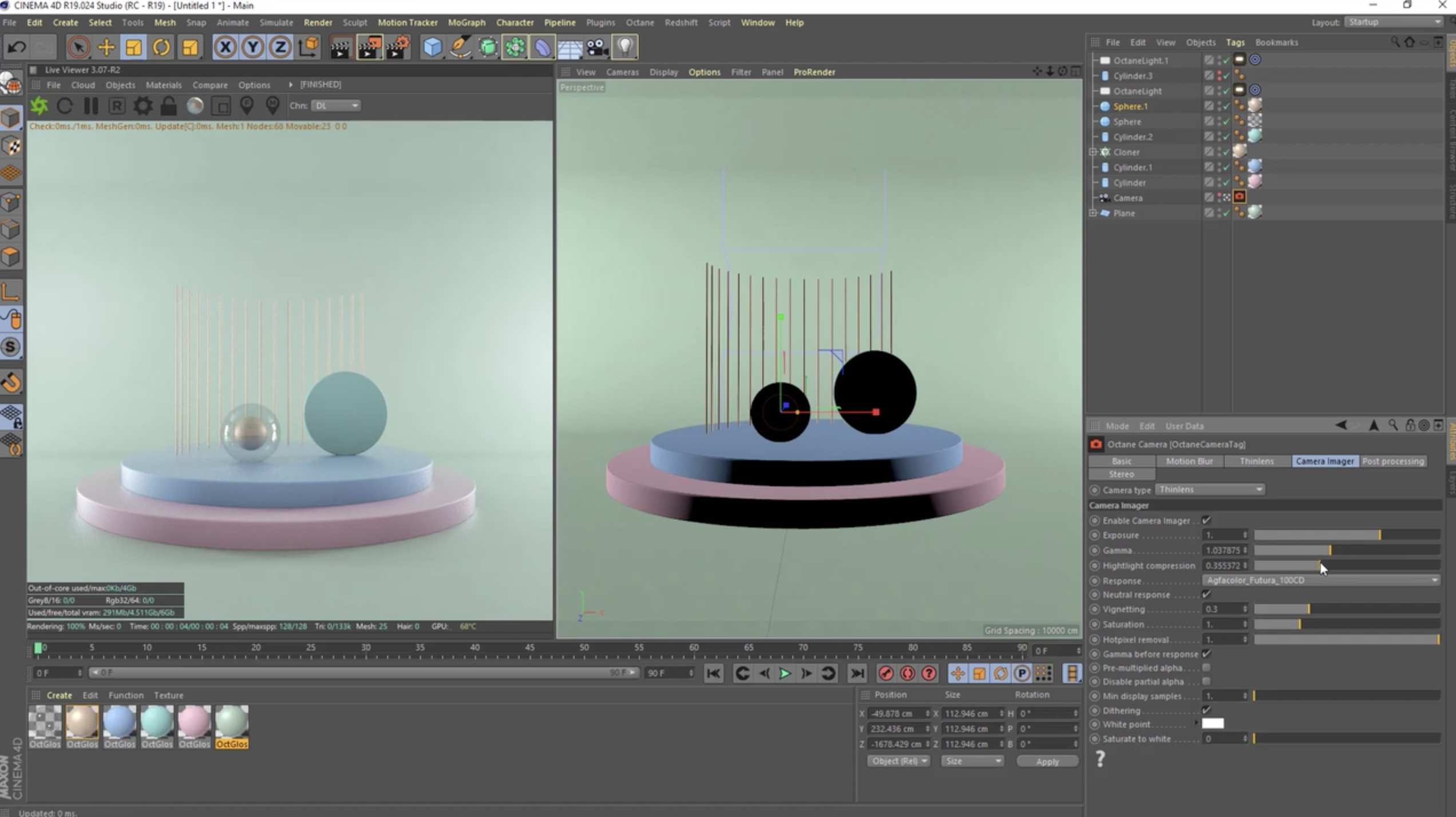This screenshot has height=817, width=1456.
Task: Render the scene to the Picture Viewer
Action: [370, 47]
